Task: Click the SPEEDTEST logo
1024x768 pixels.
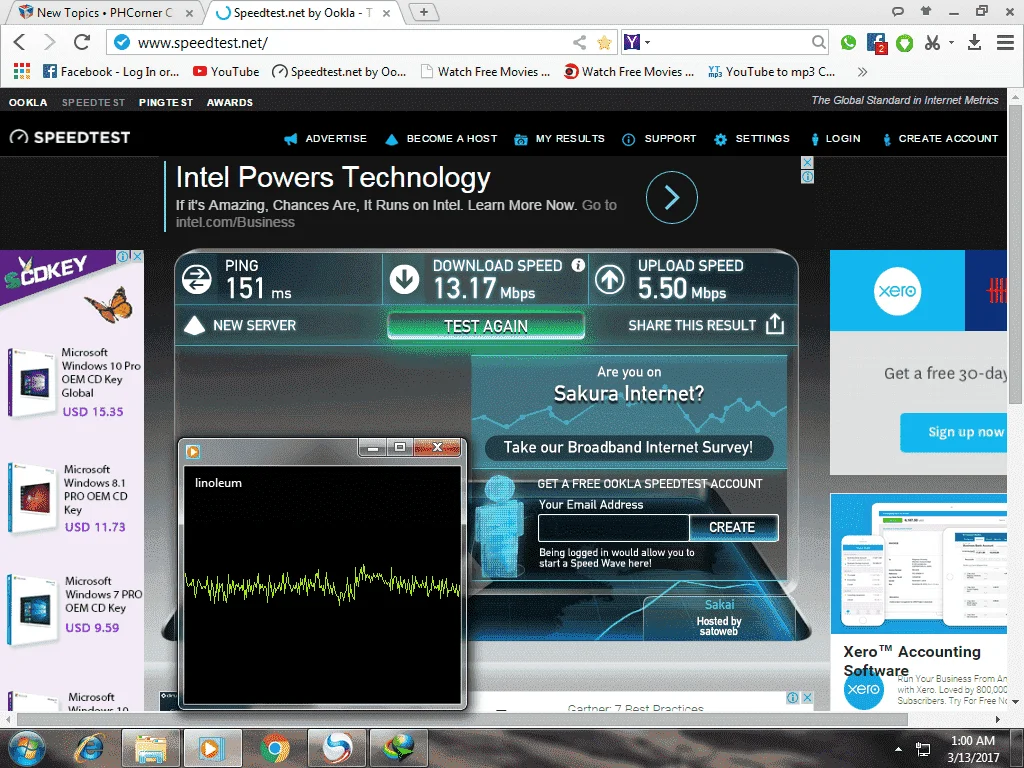Action: click(x=70, y=137)
